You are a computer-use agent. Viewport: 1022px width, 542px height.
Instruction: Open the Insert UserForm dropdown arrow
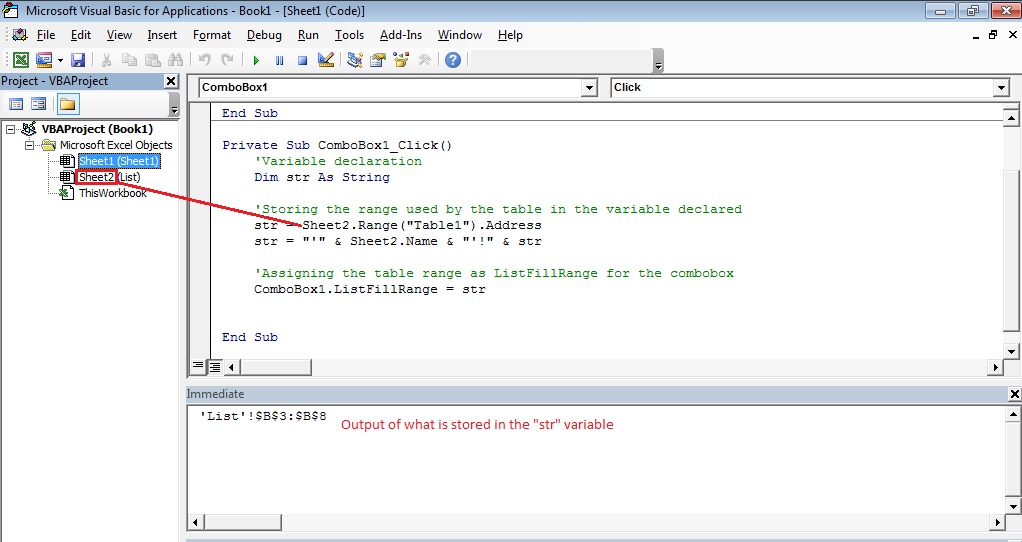tap(60, 61)
